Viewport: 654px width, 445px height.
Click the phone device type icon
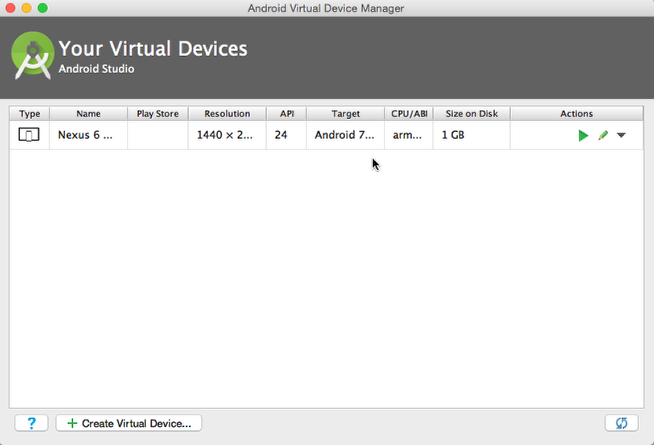[x=29, y=135]
